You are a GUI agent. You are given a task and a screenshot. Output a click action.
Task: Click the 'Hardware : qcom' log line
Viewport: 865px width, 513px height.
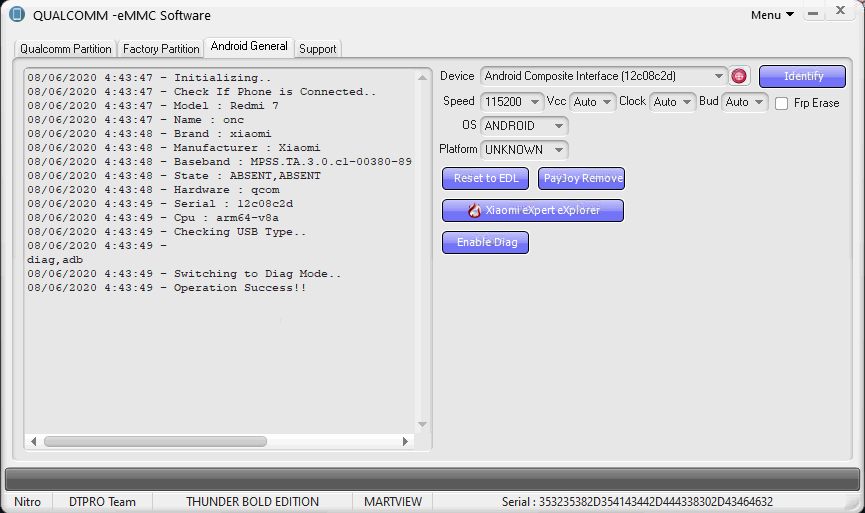(153, 190)
